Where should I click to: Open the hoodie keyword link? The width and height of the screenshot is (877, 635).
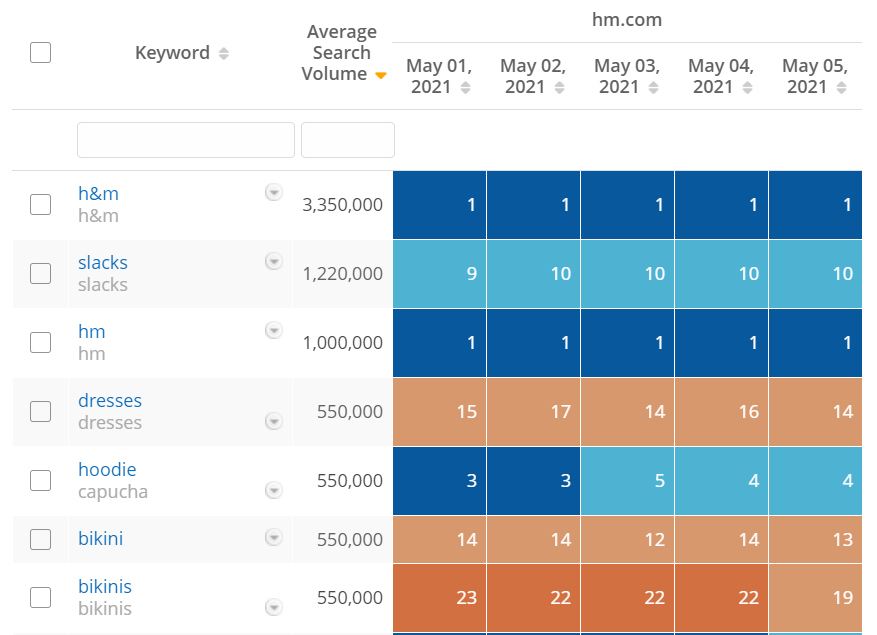(107, 469)
